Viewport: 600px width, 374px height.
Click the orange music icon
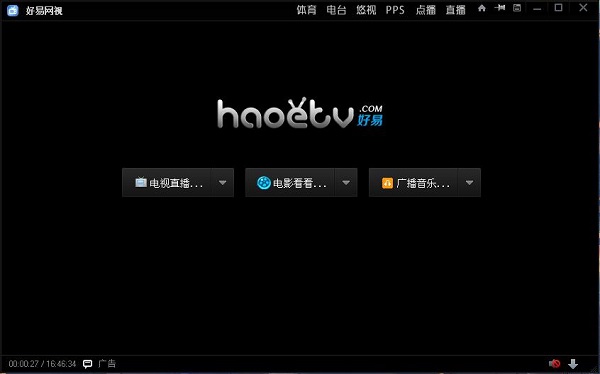[388, 183]
